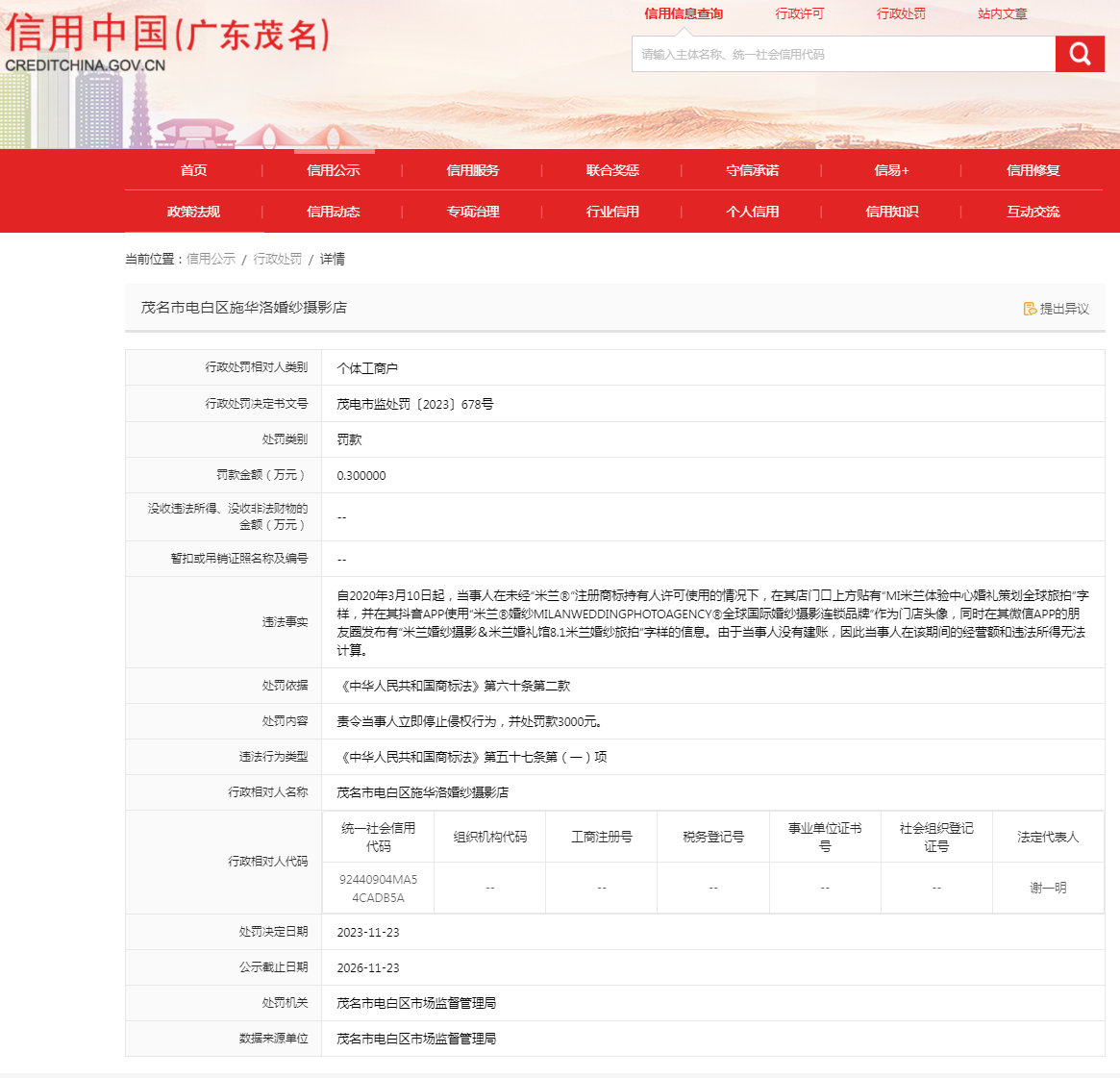Screen dimensions: 1120x1078
Task: Open the 互动交流 navigation item
Action: pos(1033,212)
